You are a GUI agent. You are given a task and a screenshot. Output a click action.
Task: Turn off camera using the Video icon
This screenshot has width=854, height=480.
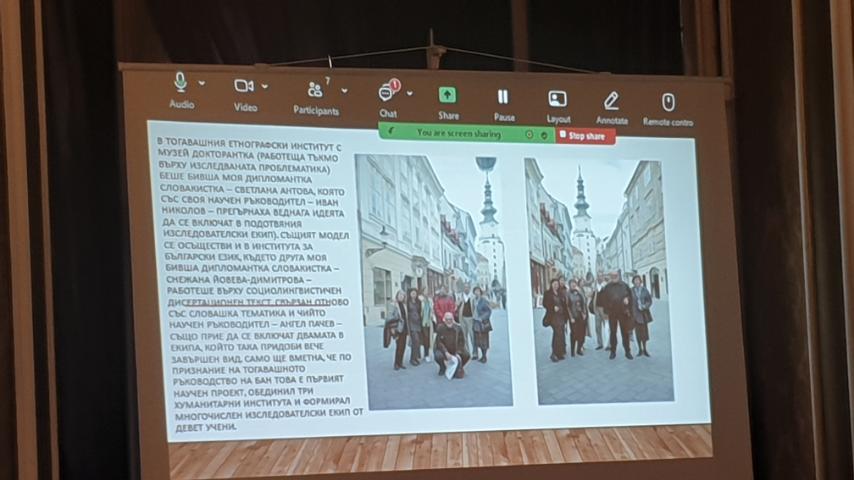point(244,86)
